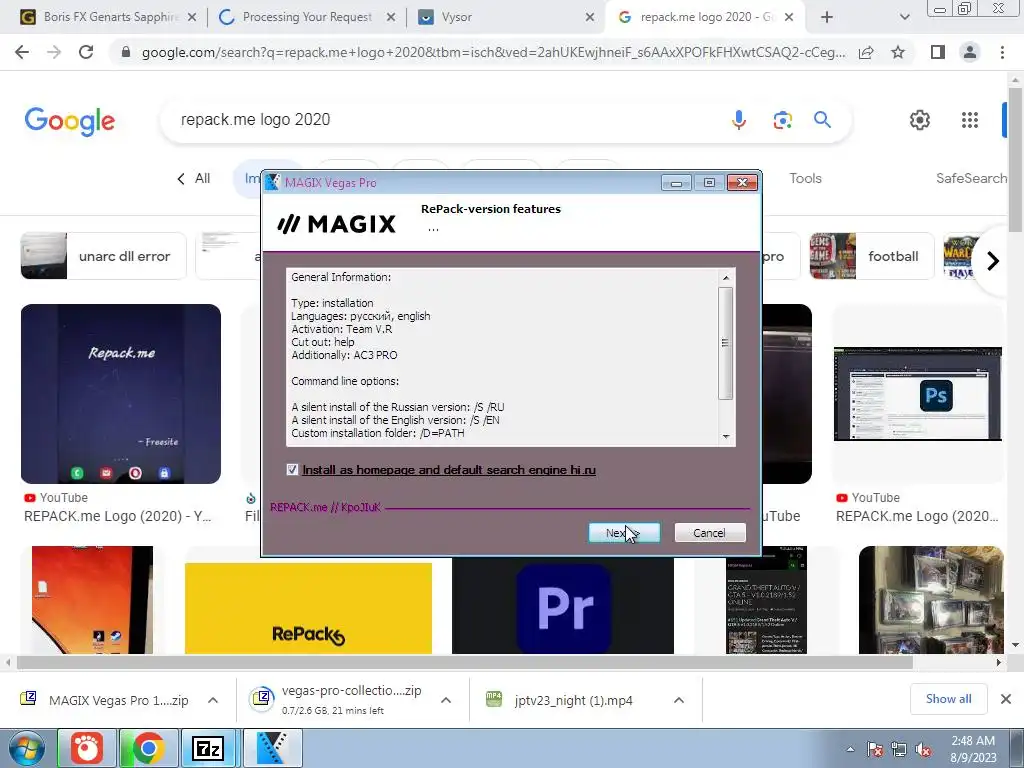This screenshot has width=1024, height=768.
Task: Bookmark this page with star icon
Action: (x=898, y=52)
